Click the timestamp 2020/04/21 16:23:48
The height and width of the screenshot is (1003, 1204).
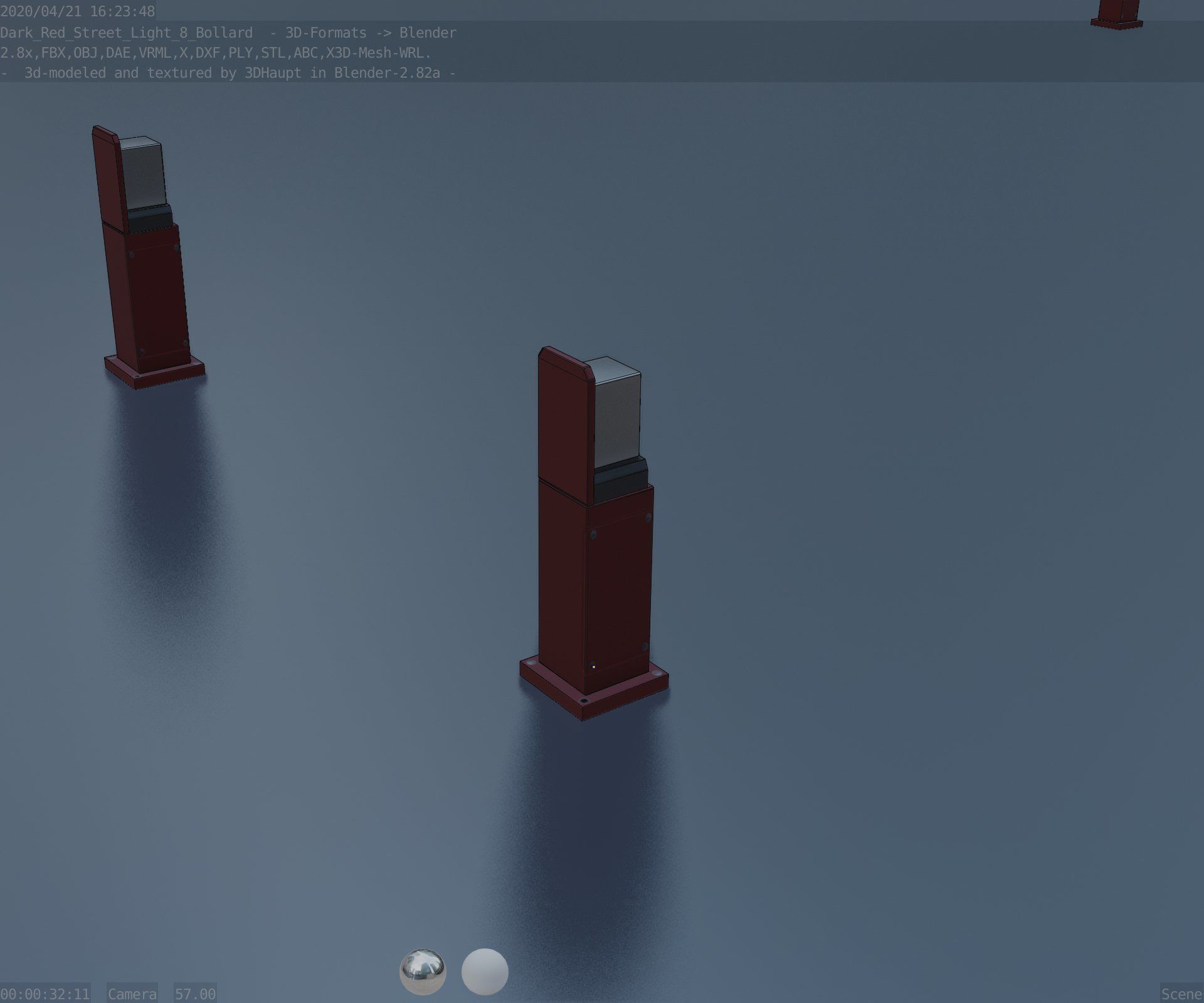[x=78, y=11]
